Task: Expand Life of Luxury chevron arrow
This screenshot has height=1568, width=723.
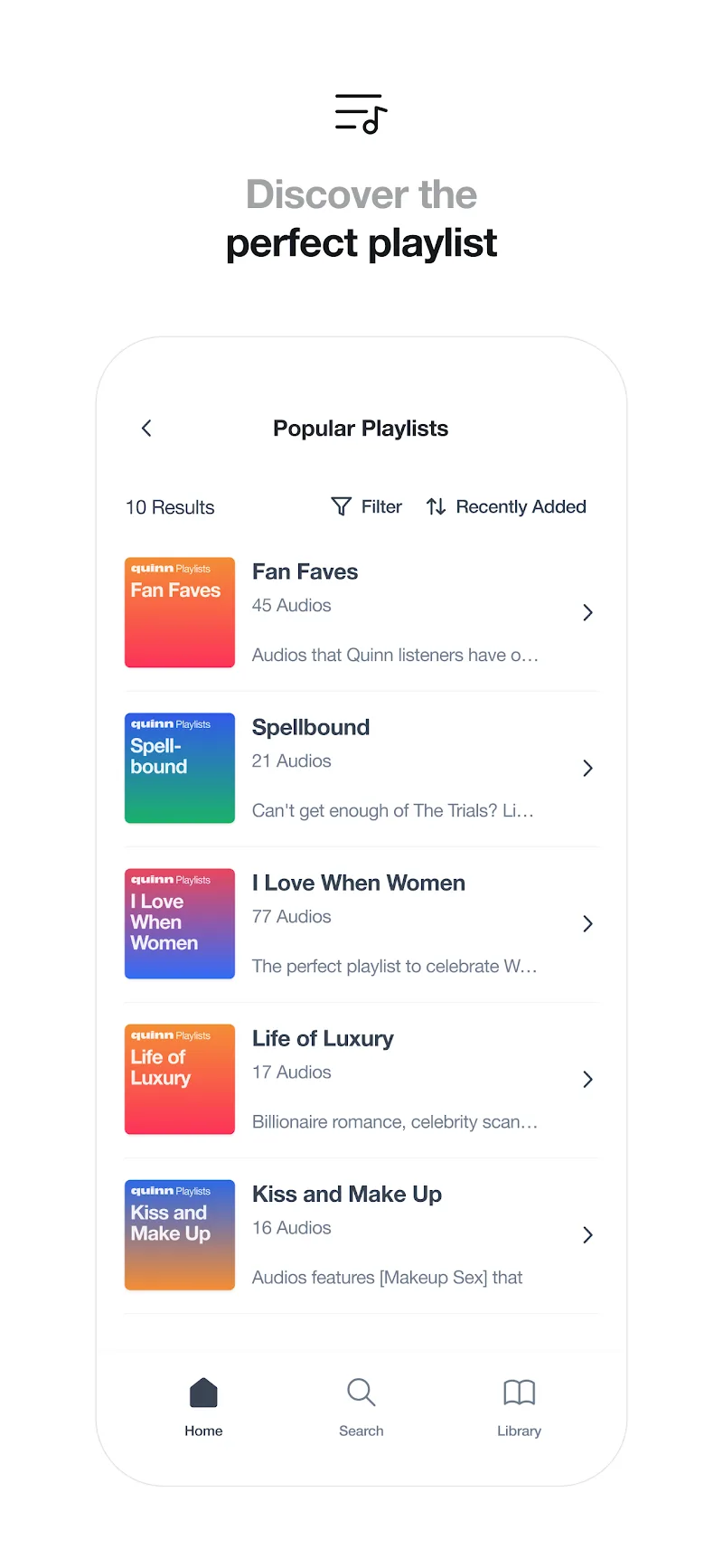Action: (587, 1079)
